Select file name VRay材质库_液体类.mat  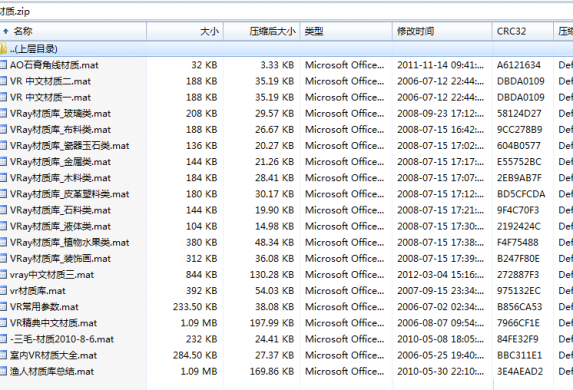(x=60, y=226)
